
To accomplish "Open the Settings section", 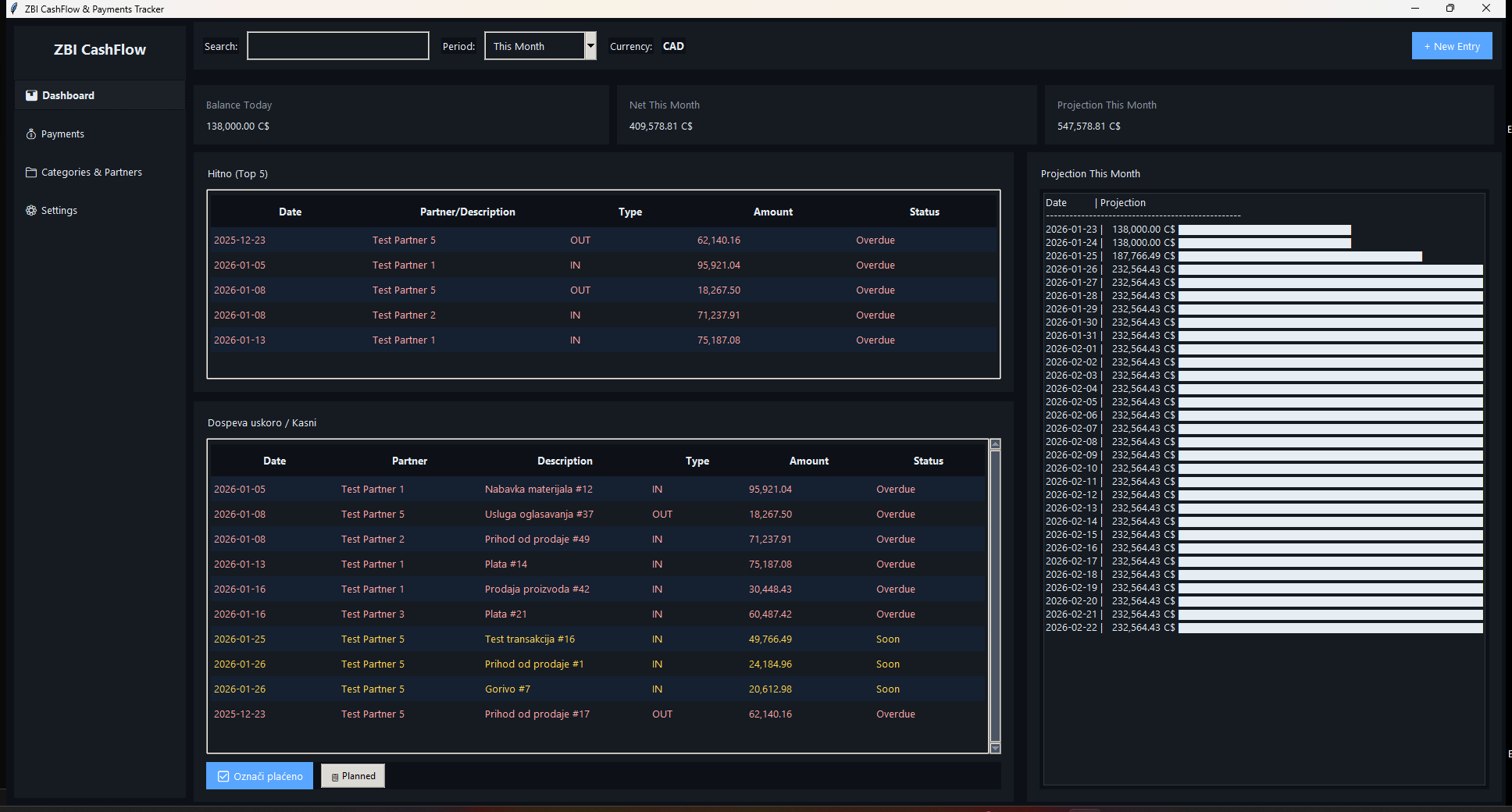I will [x=100, y=211].
